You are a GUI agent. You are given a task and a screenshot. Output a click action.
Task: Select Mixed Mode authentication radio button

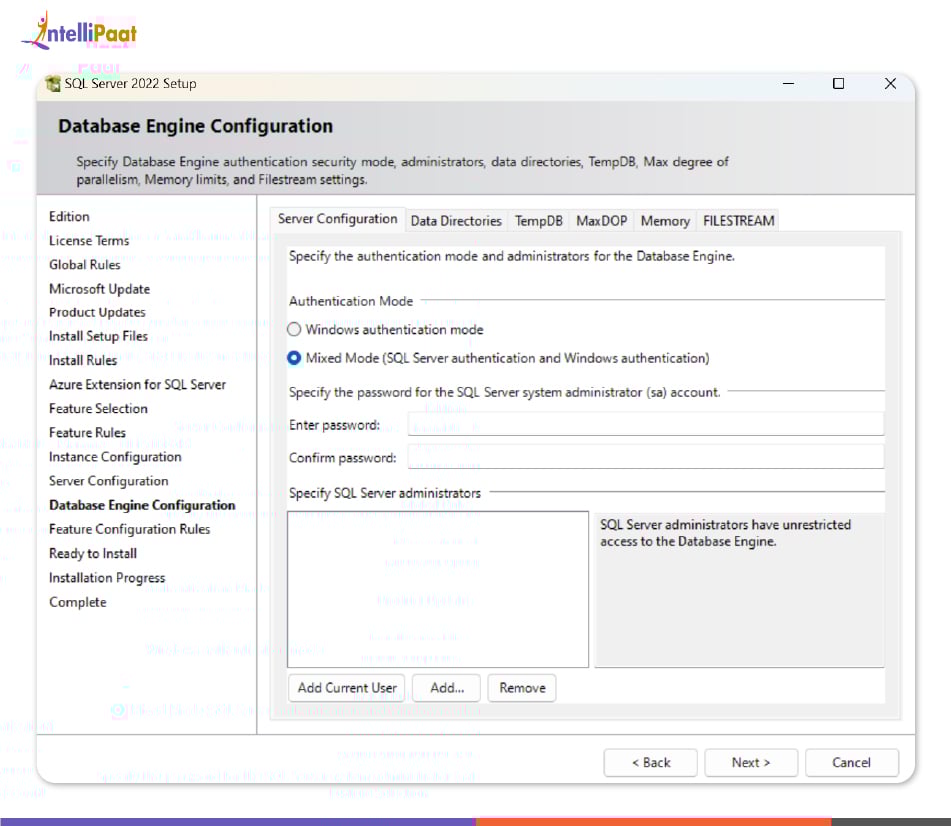click(x=294, y=358)
